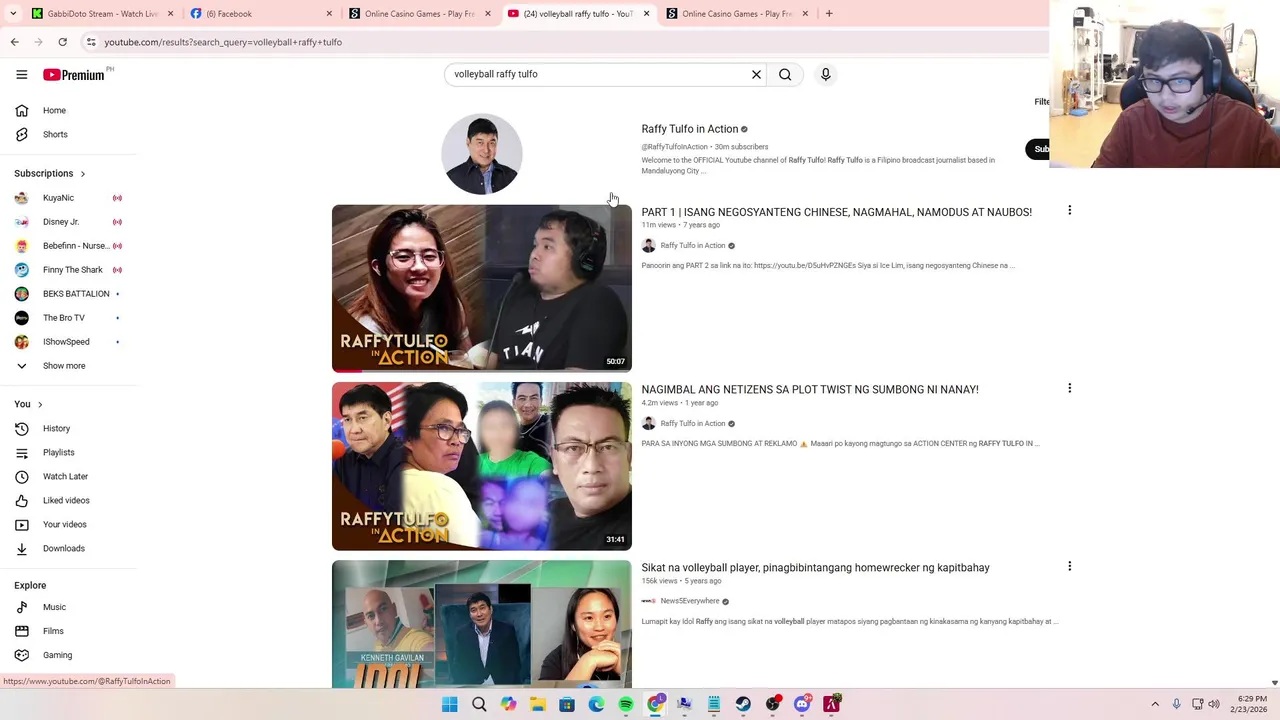Open Spotify from the taskbar
This screenshot has width=1280, height=720.
625,705
